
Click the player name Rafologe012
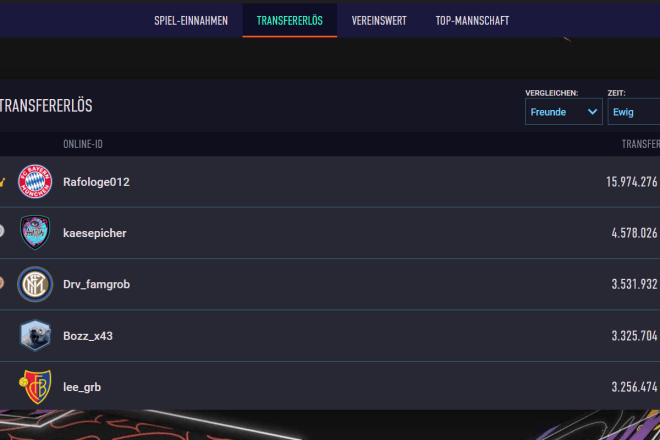[x=96, y=182]
